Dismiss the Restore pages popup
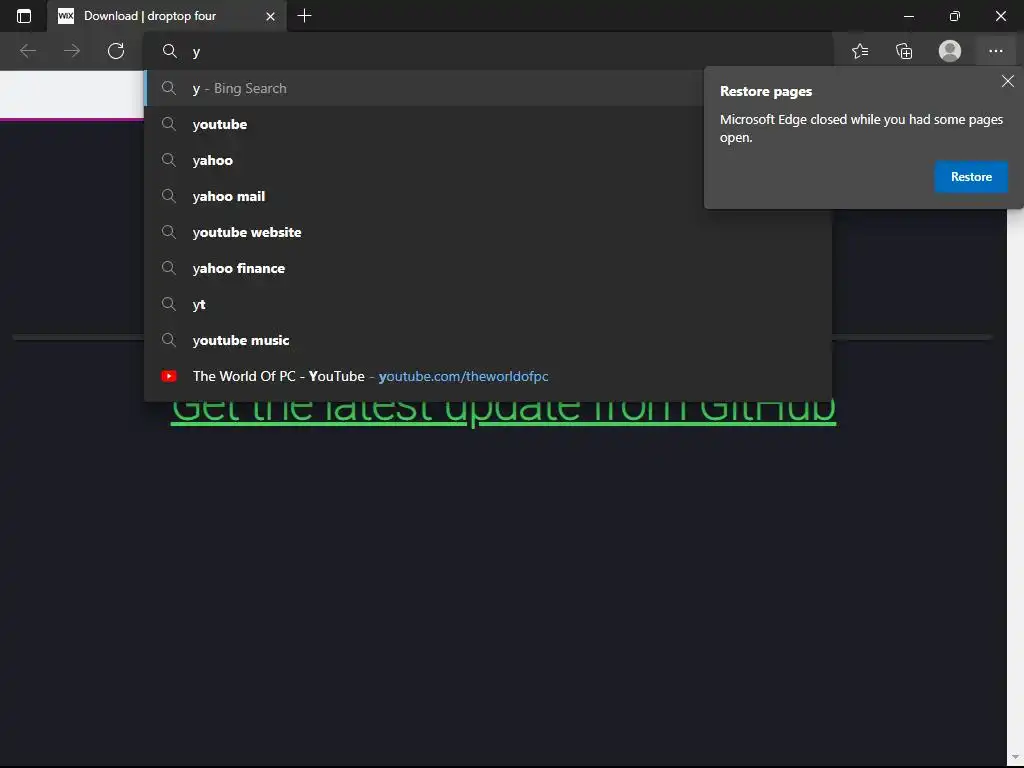The width and height of the screenshot is (1024, 768). point(1008,81)
